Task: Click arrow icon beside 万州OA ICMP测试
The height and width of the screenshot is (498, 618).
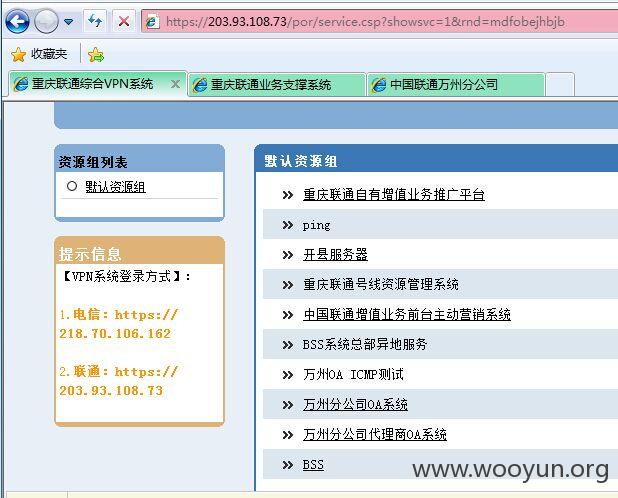Action: click(x=288, y=375)
